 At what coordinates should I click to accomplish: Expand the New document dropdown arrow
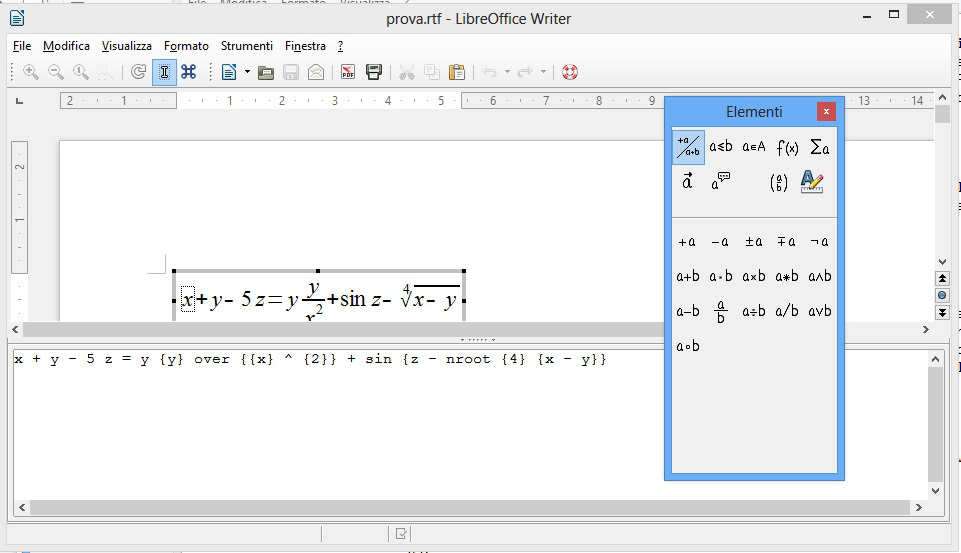[x=247, y=72]
